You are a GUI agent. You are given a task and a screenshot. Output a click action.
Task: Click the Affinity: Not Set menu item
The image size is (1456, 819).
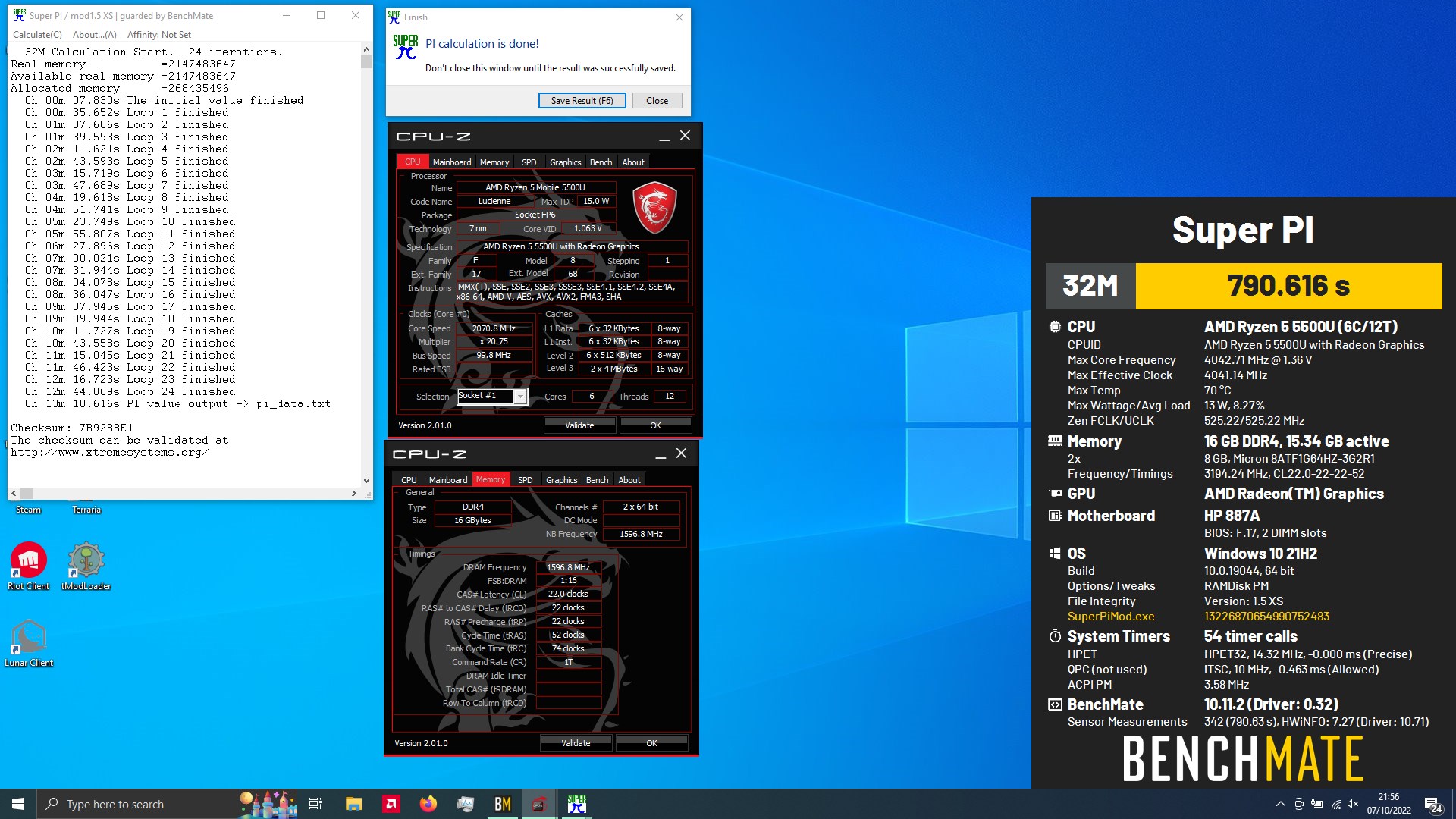pos(159,34)
